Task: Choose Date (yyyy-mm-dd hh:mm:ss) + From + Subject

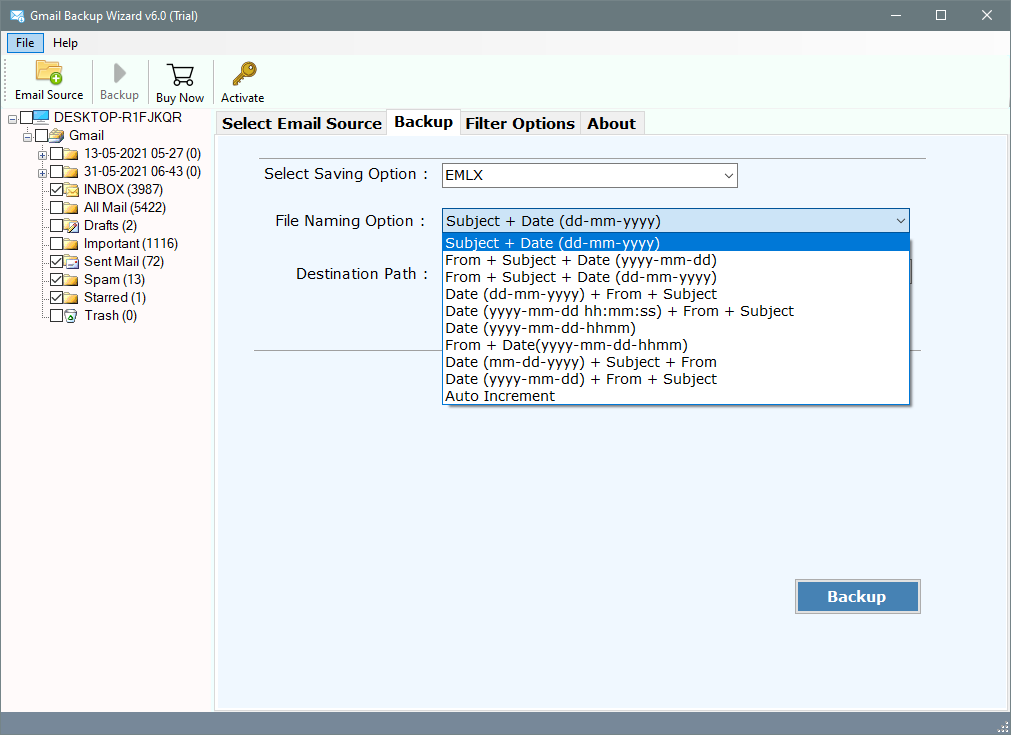Action: tap(676, 311)
